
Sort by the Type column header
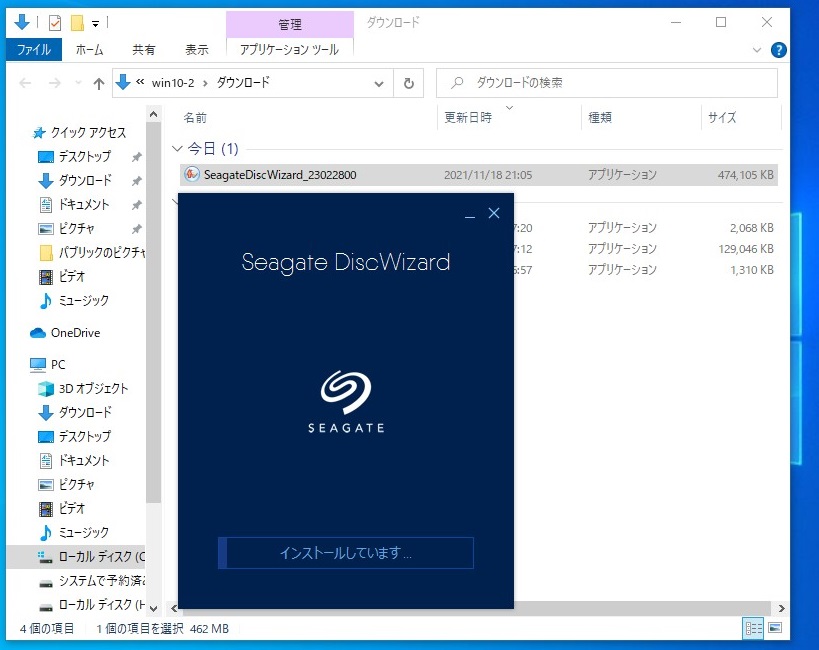coord(600,118)
